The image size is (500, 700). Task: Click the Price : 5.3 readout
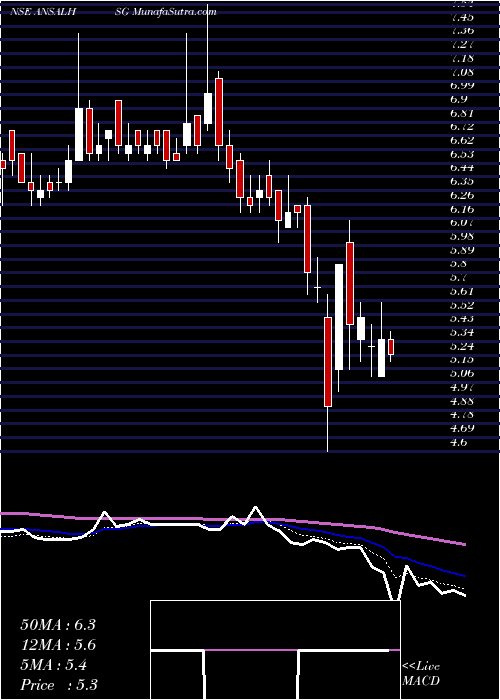(59, 685)
